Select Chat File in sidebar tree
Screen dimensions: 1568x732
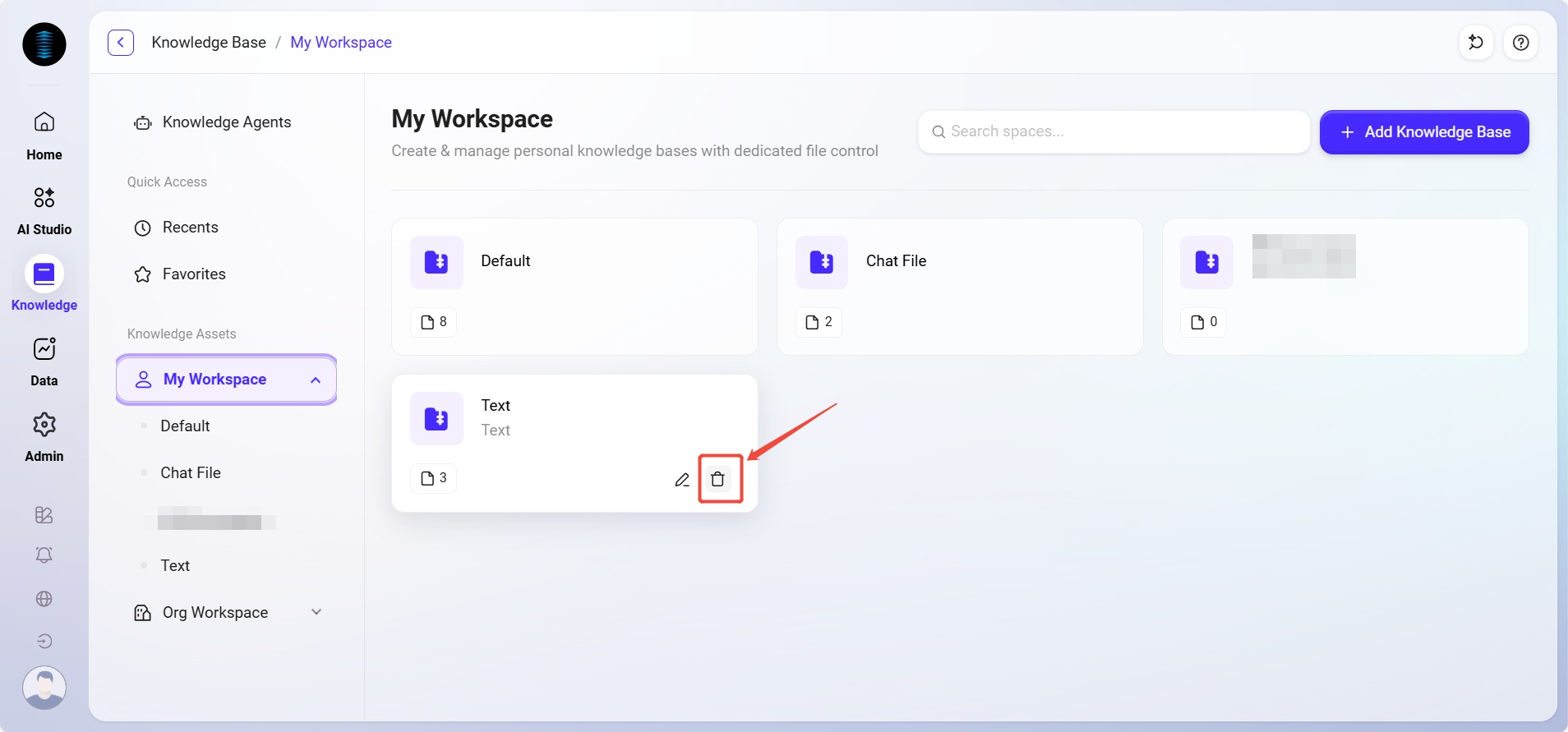[191, 473]
